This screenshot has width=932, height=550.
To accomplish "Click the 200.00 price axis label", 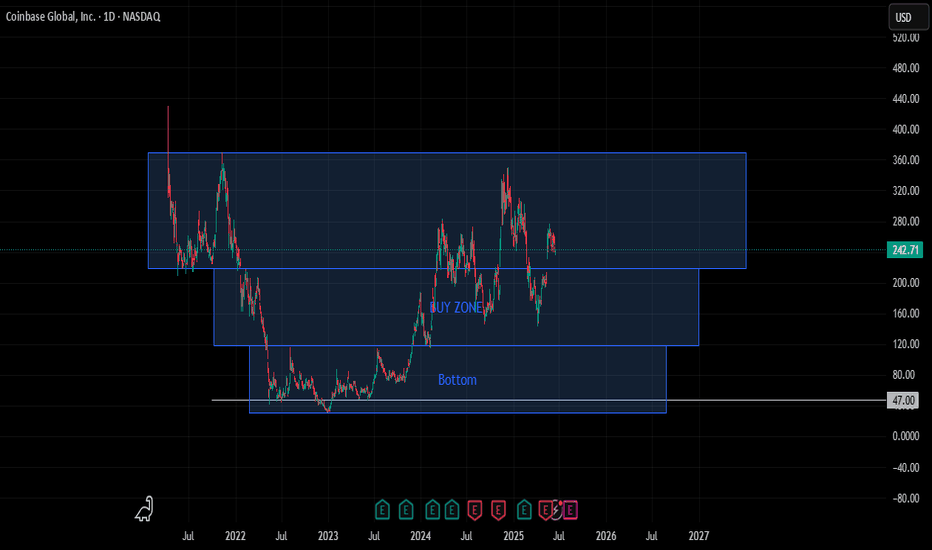I will (x=905, y=282).
